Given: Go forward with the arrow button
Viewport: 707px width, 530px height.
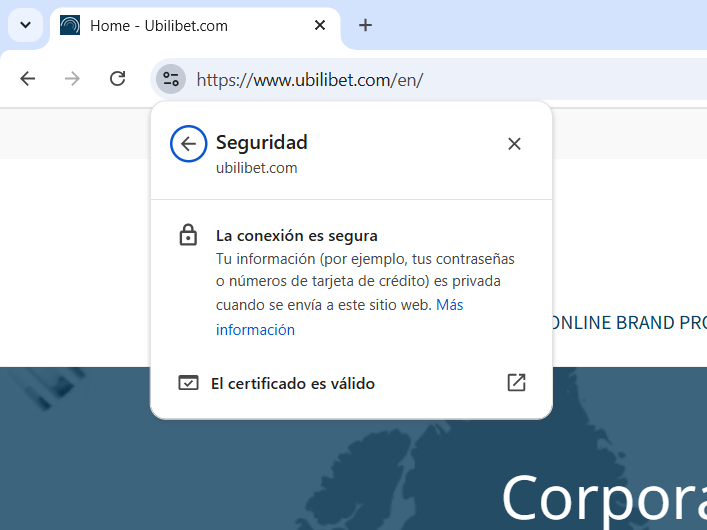Looking at the screenshot, I should click(72, 79).
